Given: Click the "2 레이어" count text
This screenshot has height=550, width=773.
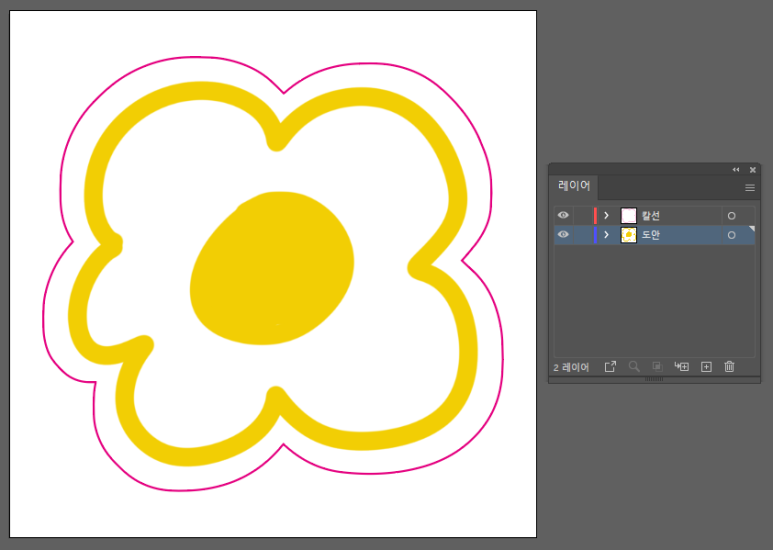Looking at the screenshot, I should point(571,368).
